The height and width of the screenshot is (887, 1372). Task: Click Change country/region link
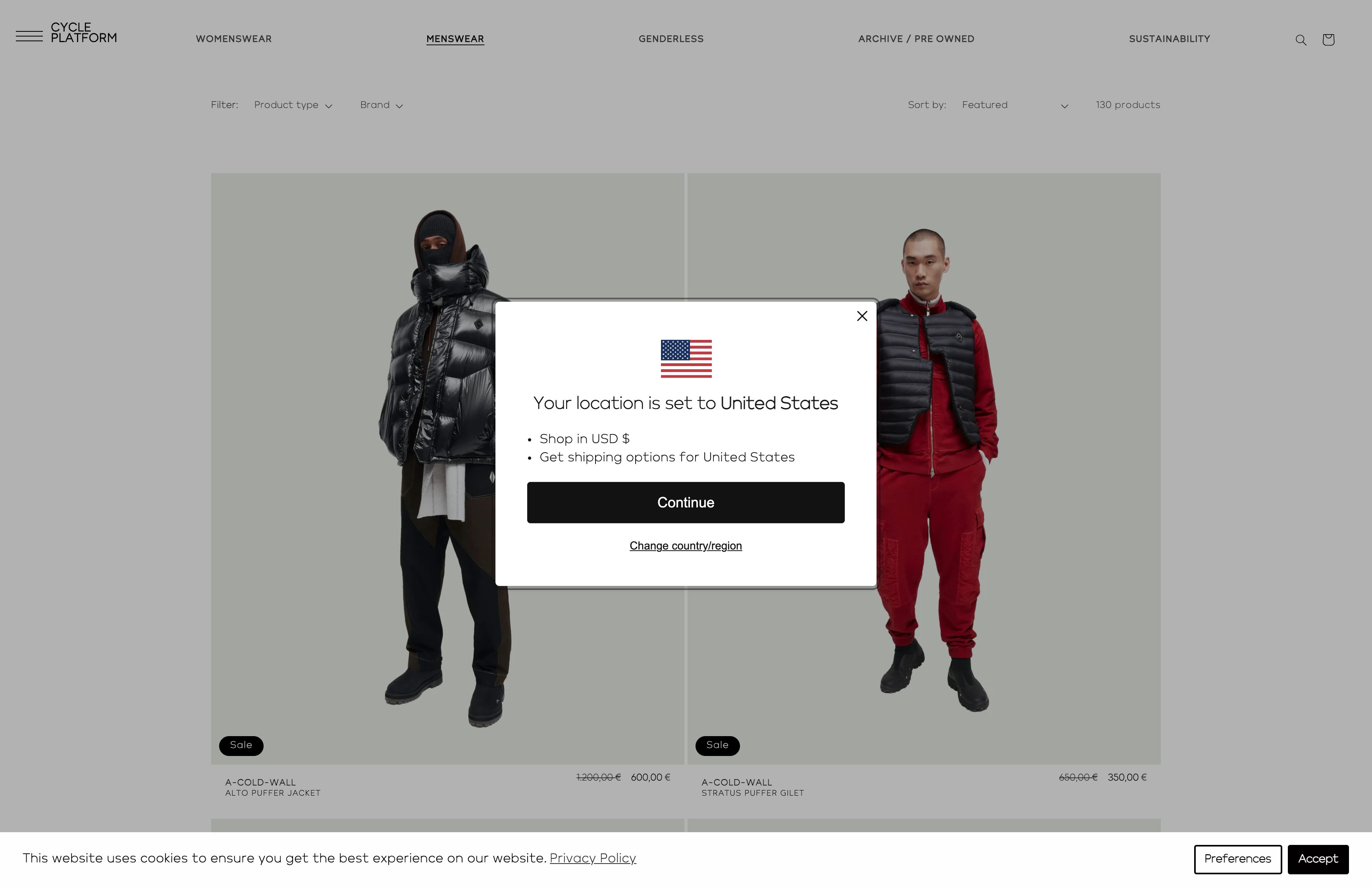point(686,546)
